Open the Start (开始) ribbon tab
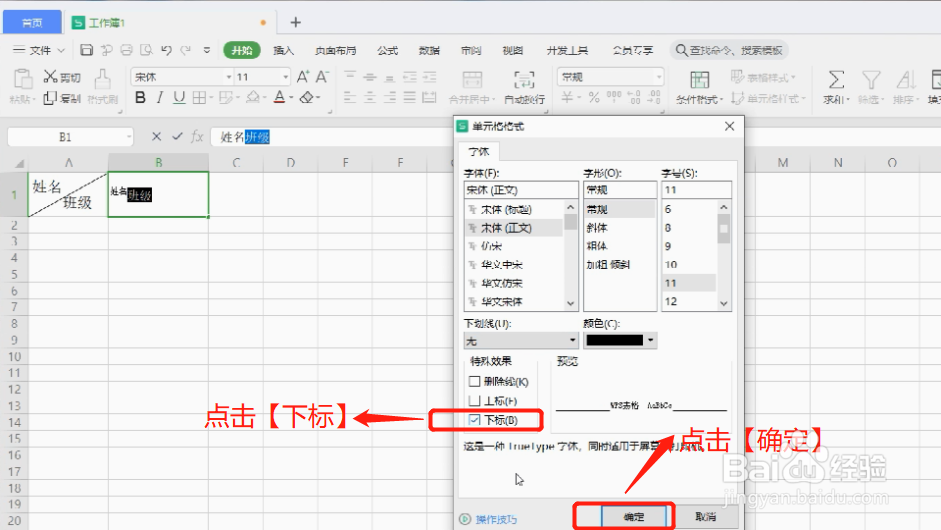941x530 pixels. click(242, 50)
